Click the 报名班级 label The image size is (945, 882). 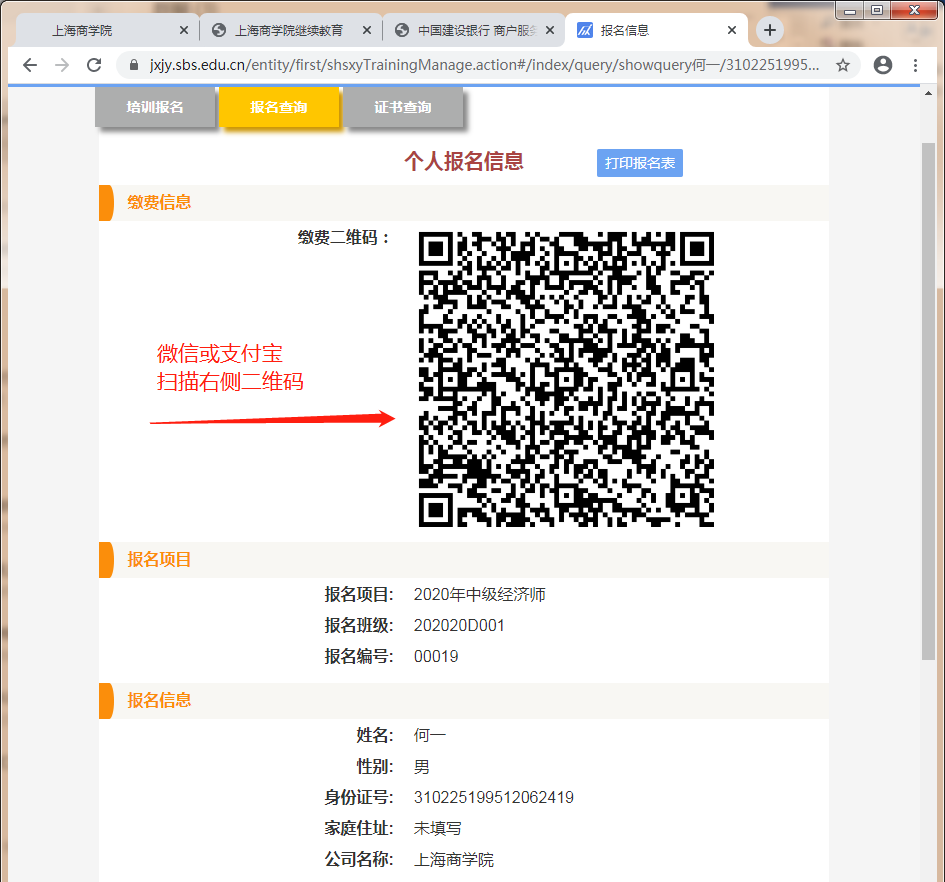359,626
